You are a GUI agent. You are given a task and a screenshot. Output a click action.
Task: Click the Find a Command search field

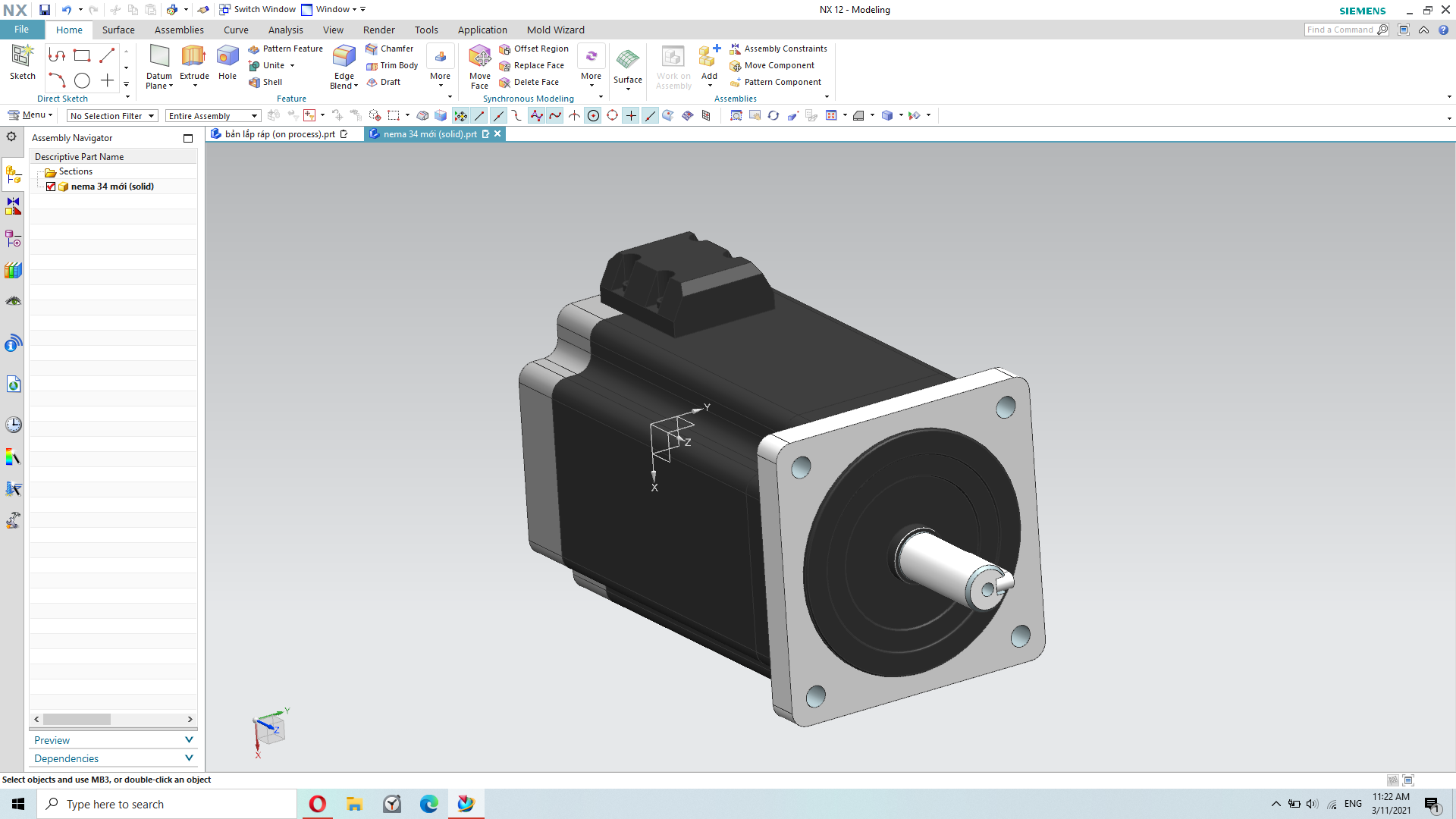[x=1347, y=30]
